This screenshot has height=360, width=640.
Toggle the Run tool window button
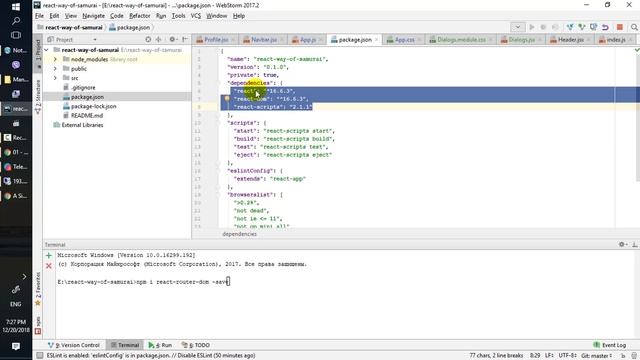click(x=160, y=345)
